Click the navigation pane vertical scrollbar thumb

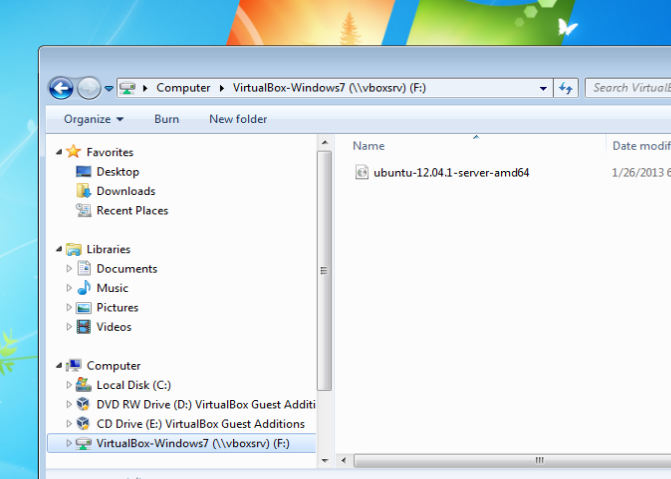[324, 271]
